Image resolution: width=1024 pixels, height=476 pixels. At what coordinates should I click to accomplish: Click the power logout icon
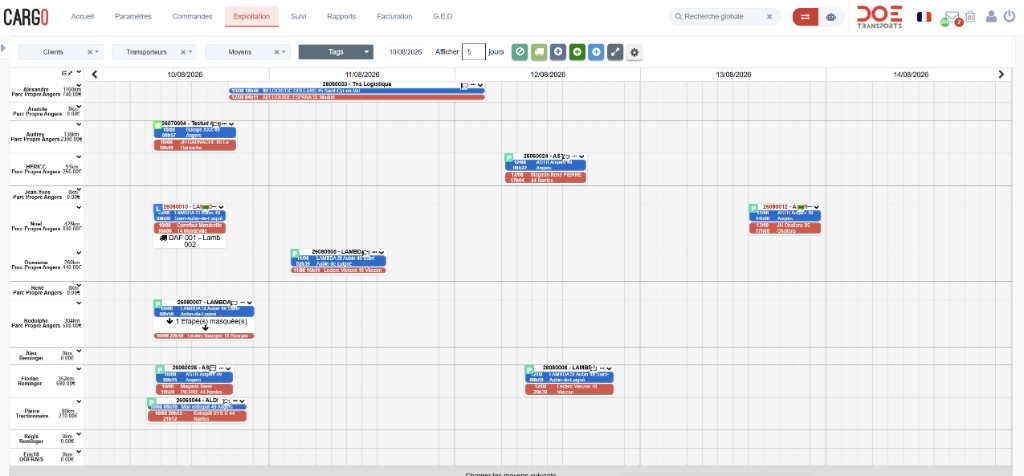pos(1010,16)
